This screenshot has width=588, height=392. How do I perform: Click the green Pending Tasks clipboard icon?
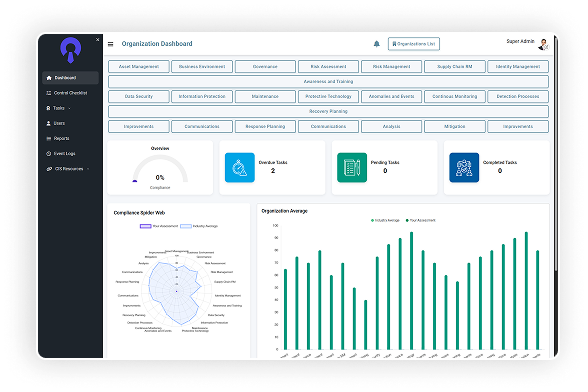[352, 168]
